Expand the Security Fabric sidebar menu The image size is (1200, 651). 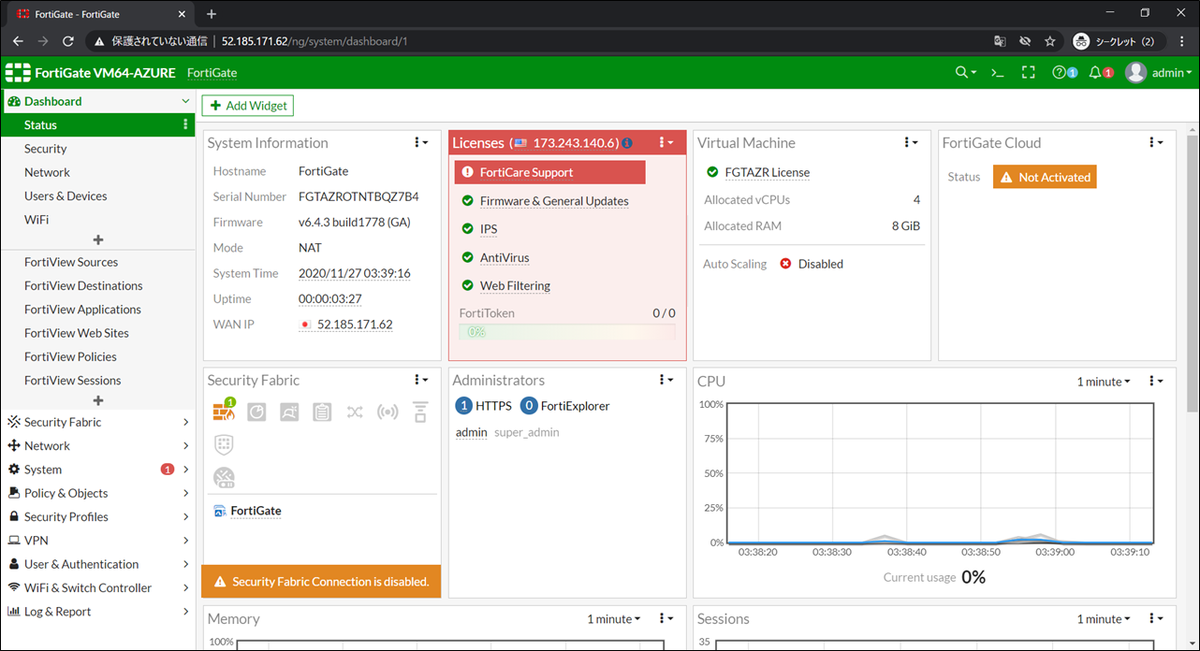tap(98, 422)
